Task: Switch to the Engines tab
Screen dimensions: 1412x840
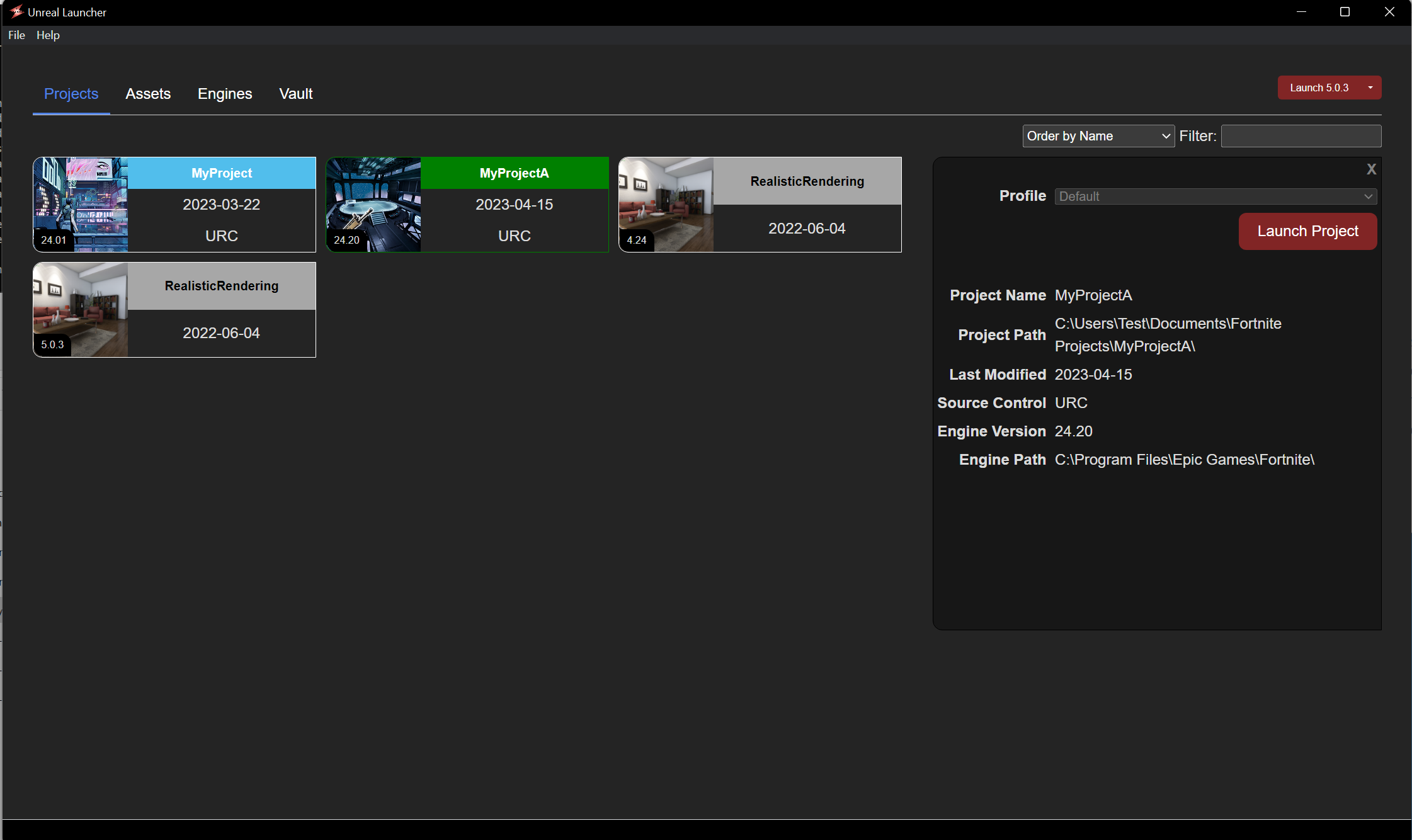Action: 225,94
